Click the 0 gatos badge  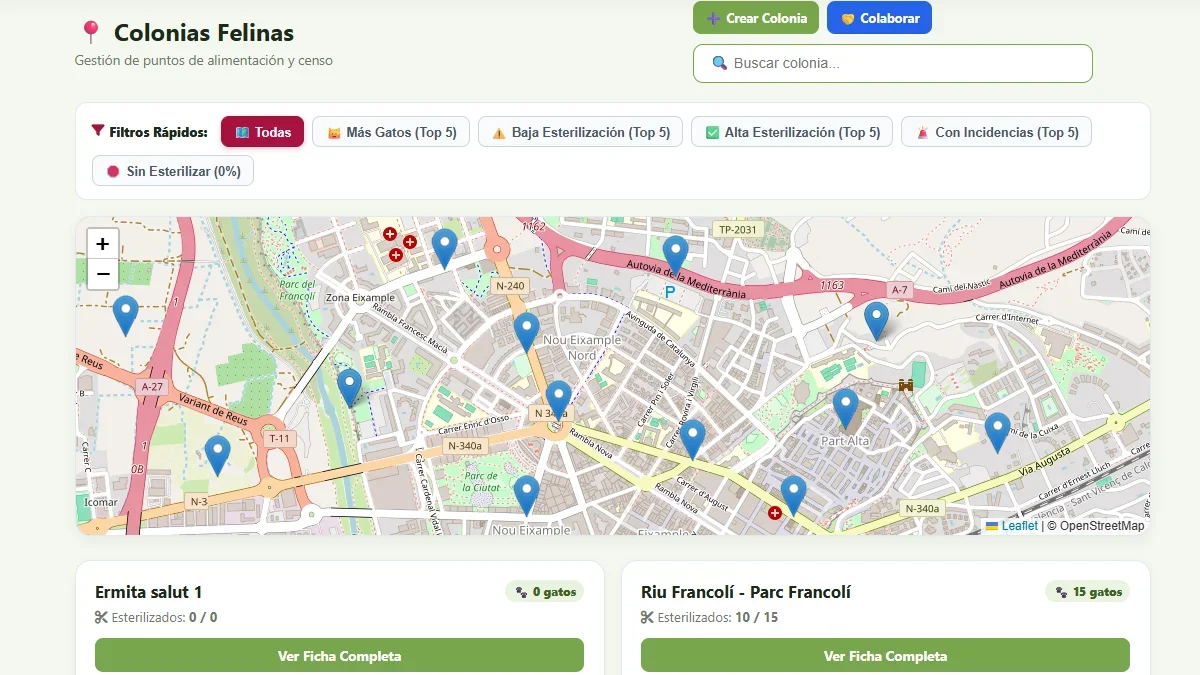click(x=545, y=592)
